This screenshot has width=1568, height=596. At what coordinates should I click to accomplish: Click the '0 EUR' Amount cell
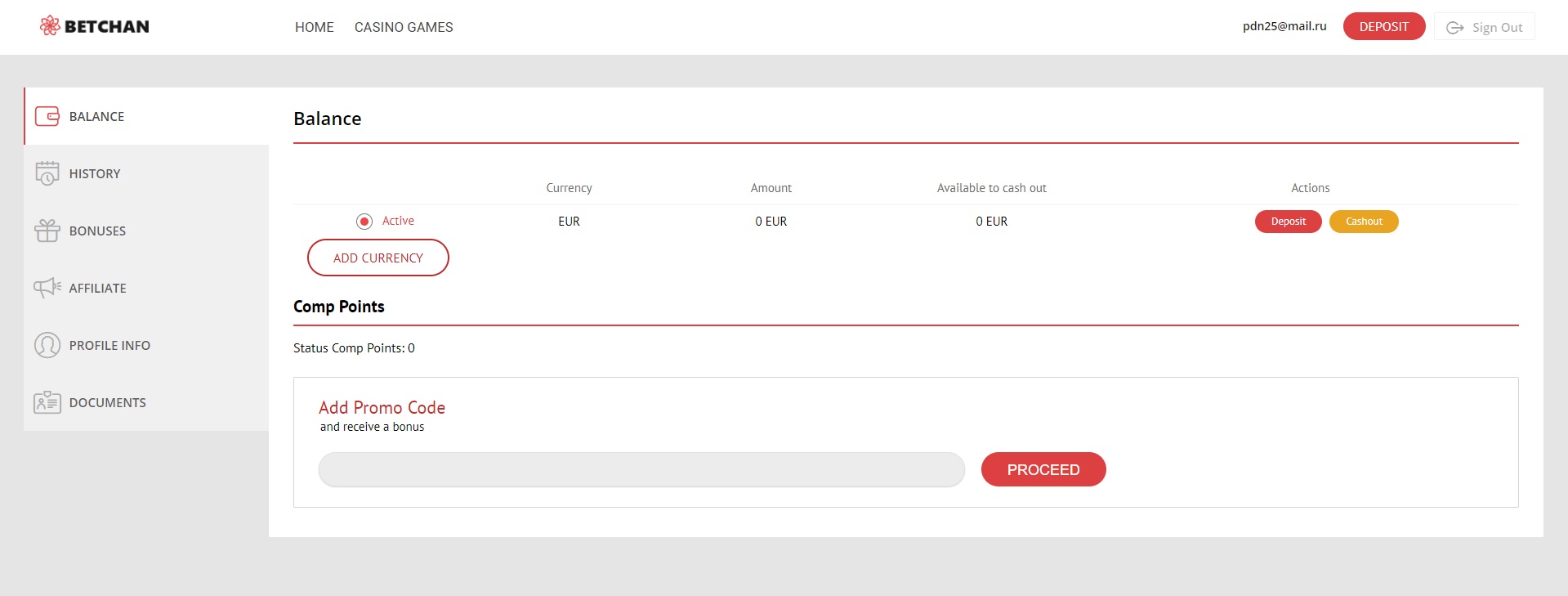[x=771, y=222]
